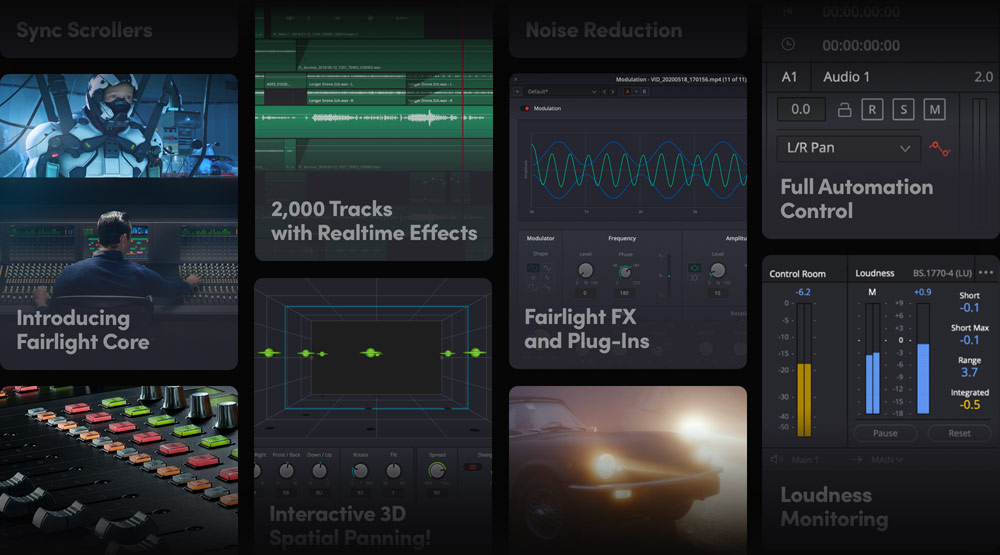Click the A compare button in Modulation
This screenshot has height=555, width=1000.
628,91
